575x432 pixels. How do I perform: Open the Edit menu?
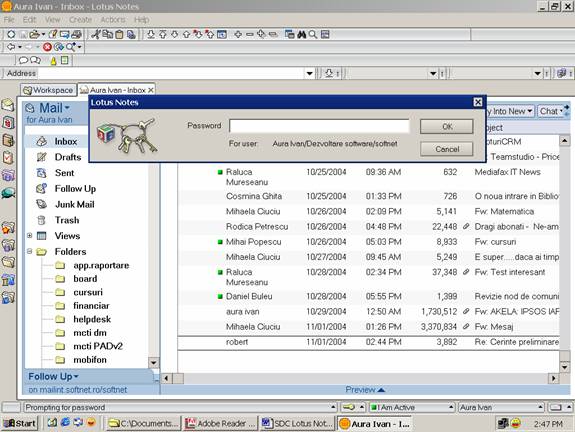point(29,19)
